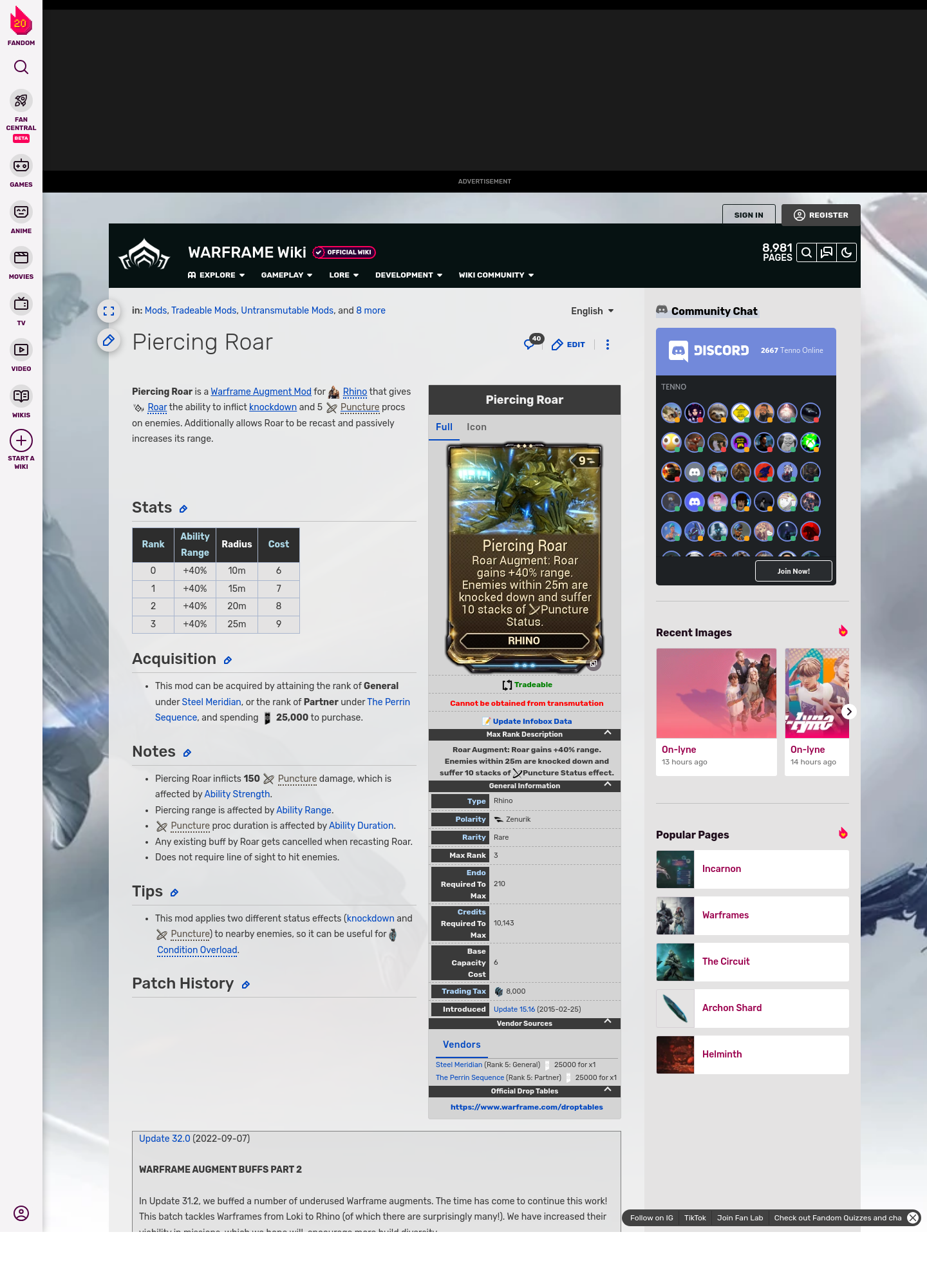Open first On-lyne recent image

click(716, 712)
